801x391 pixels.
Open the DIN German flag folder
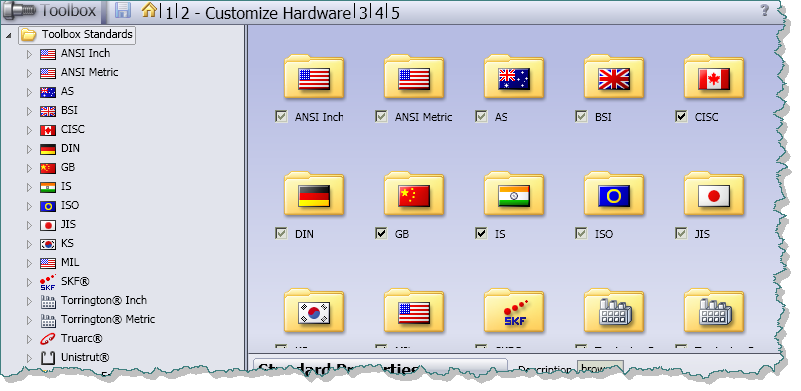pos(314,194)
